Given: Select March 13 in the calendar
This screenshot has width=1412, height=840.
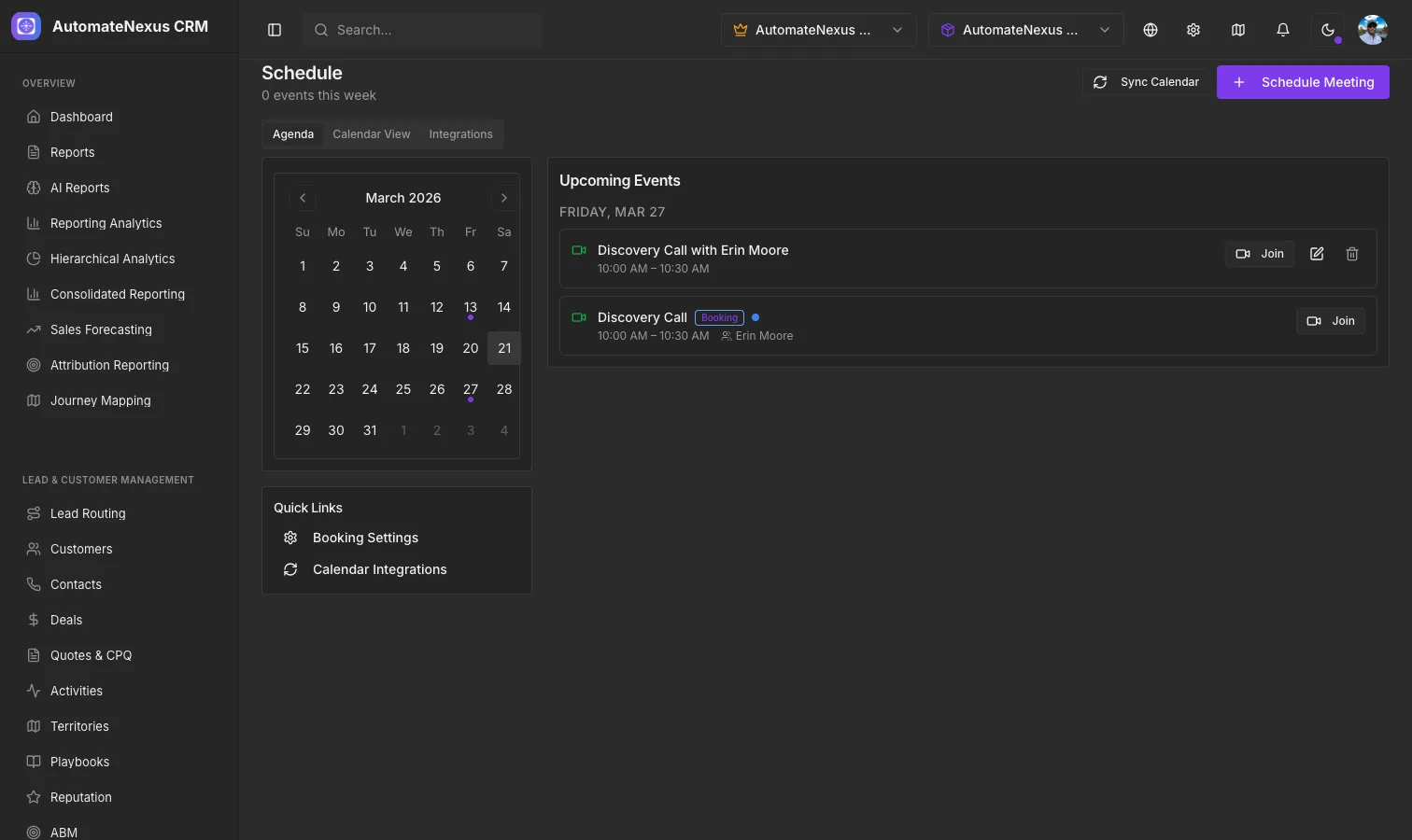Looking at the screenshot, I should [x=471, y=307].
